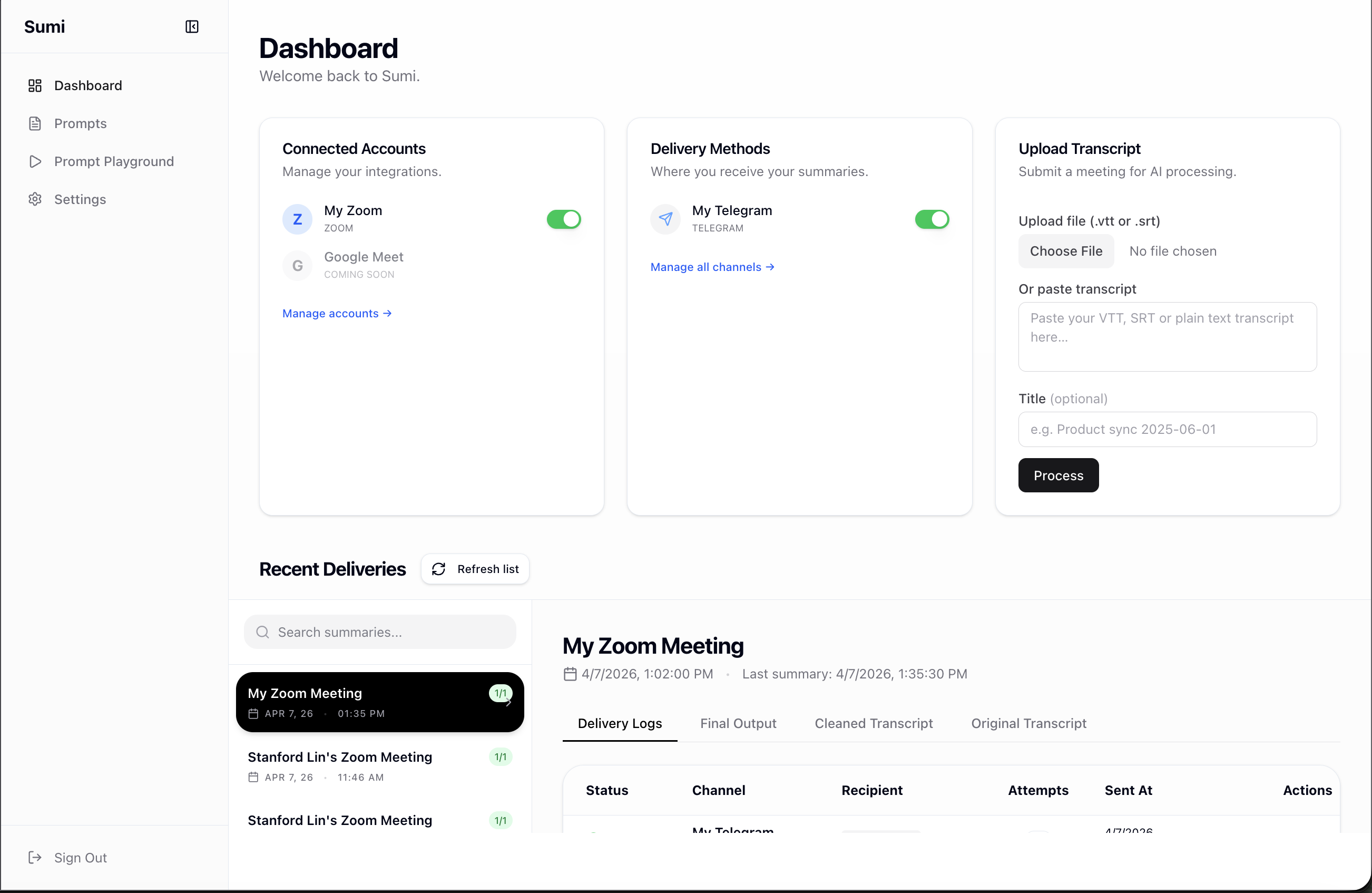The width and height of the screenshot is (1372, 893).
Task: Click the Sign Out icon
Action: [x=35, y=857]
